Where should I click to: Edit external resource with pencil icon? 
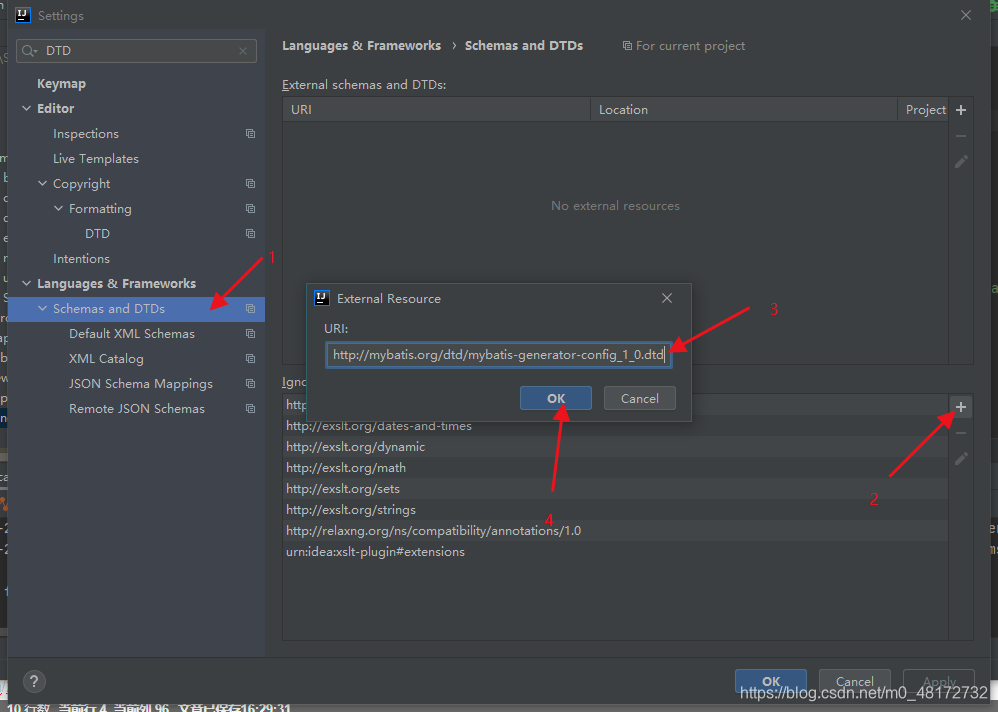pos(960,161)
